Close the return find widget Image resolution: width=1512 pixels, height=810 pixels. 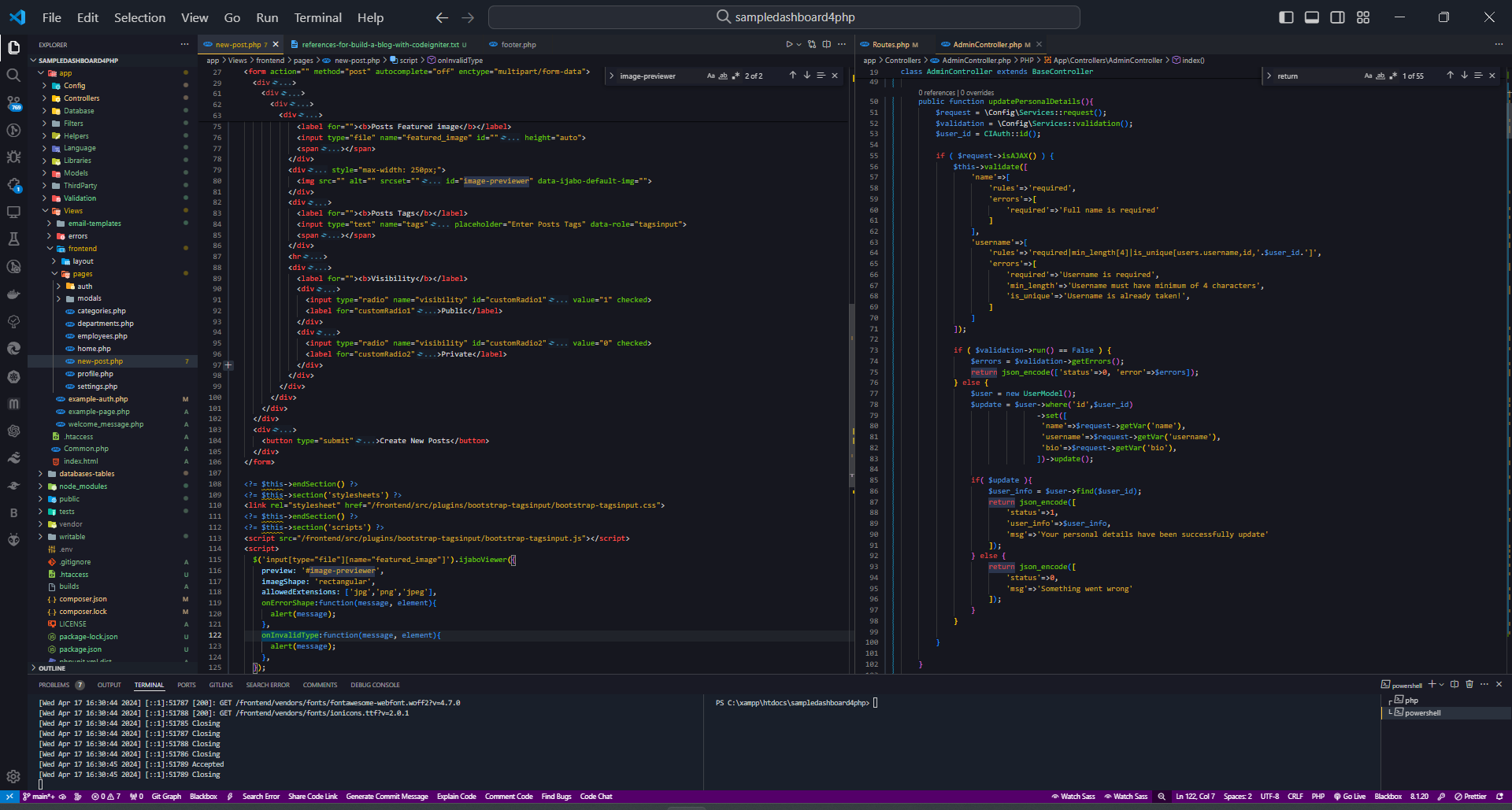[x=1492, y=76]
